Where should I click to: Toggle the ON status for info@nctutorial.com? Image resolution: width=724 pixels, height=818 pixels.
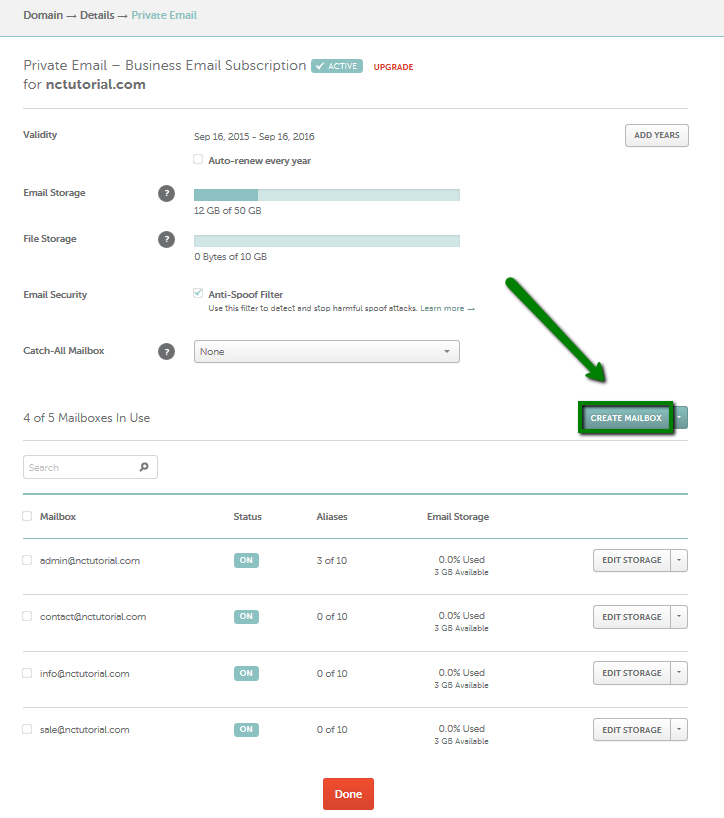[x=246, y=673]
